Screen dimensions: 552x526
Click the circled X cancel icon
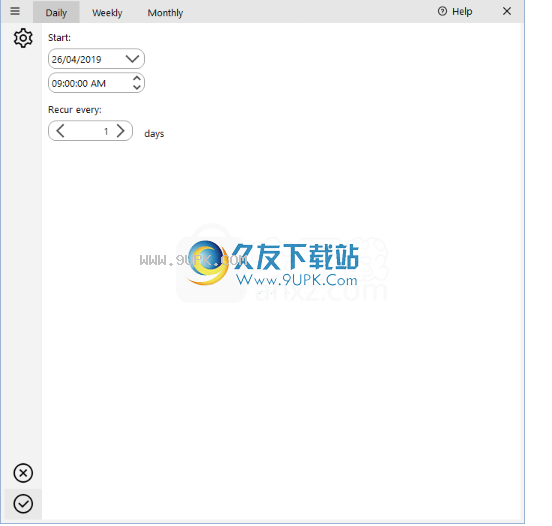point(23,473)
